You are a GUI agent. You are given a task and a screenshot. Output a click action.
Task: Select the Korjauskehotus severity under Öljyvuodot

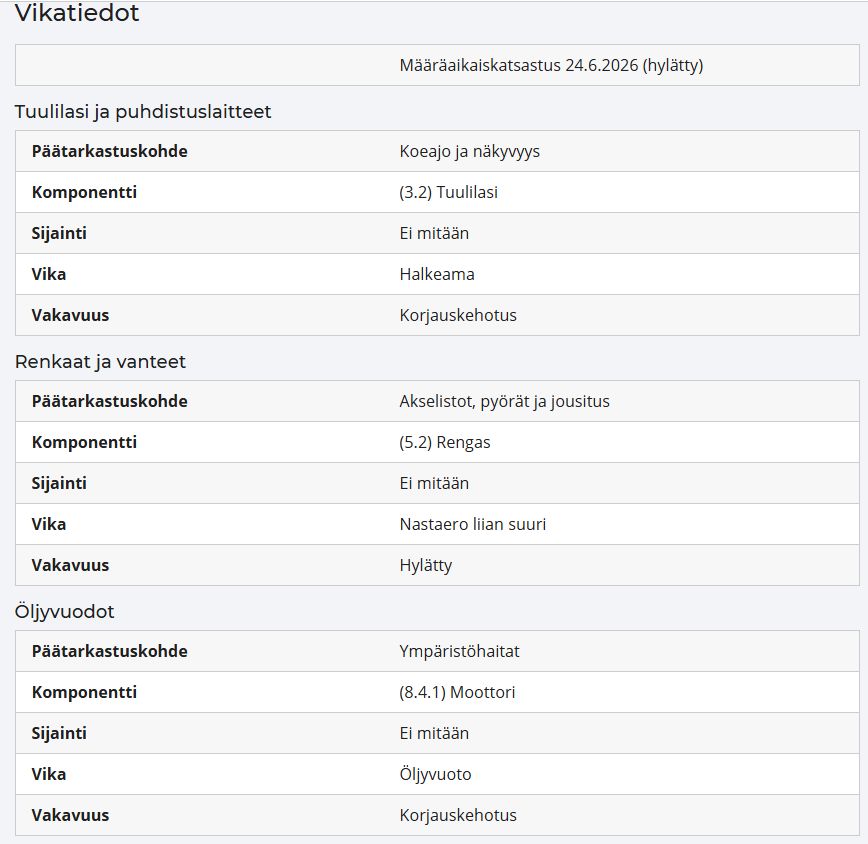pos(458,815)
